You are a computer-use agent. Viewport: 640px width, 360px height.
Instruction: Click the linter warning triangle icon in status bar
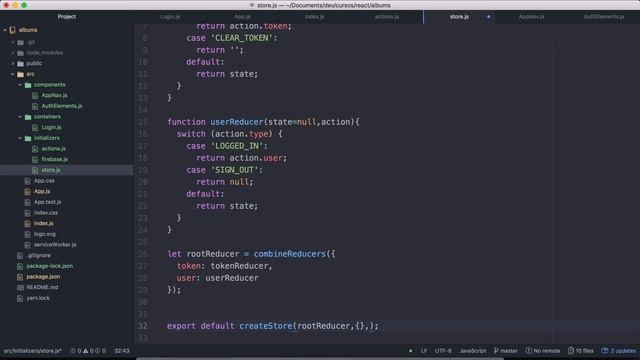tap(85, 351)
